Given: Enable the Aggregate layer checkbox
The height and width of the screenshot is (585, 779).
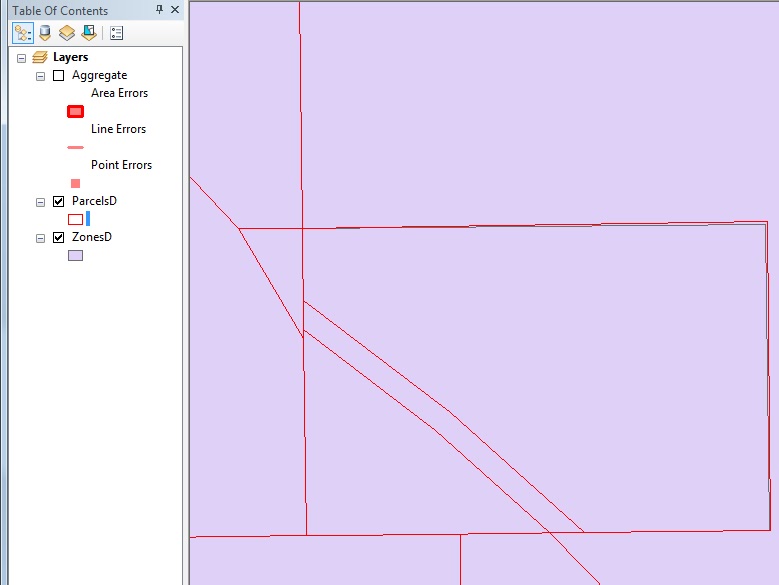Looking at the screenshot, I should [x=59, y=75].
